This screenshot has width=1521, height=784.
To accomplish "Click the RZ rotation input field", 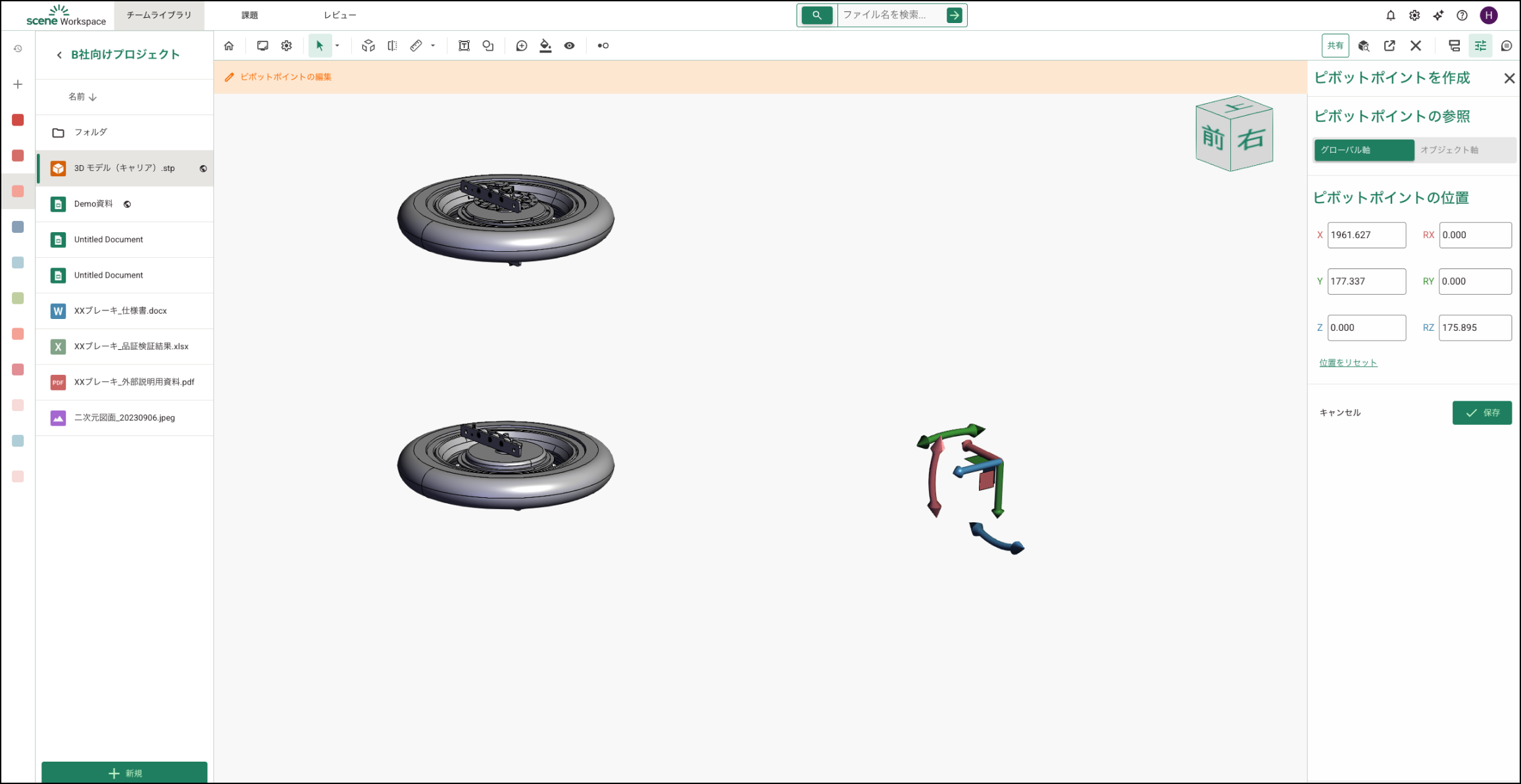I will [1474, 328].
